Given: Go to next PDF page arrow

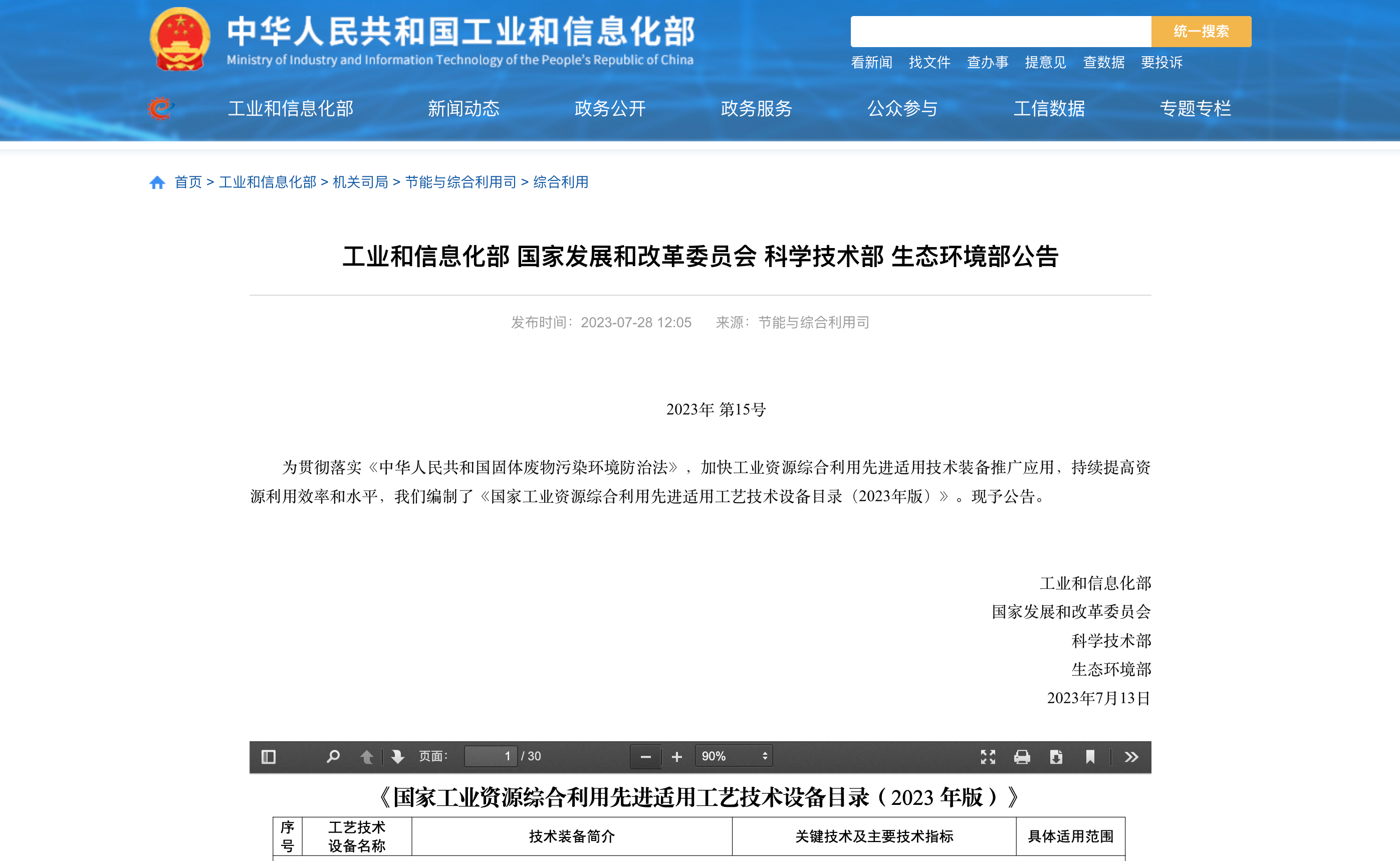Looking at the screenshot, I should coord(397,756).
